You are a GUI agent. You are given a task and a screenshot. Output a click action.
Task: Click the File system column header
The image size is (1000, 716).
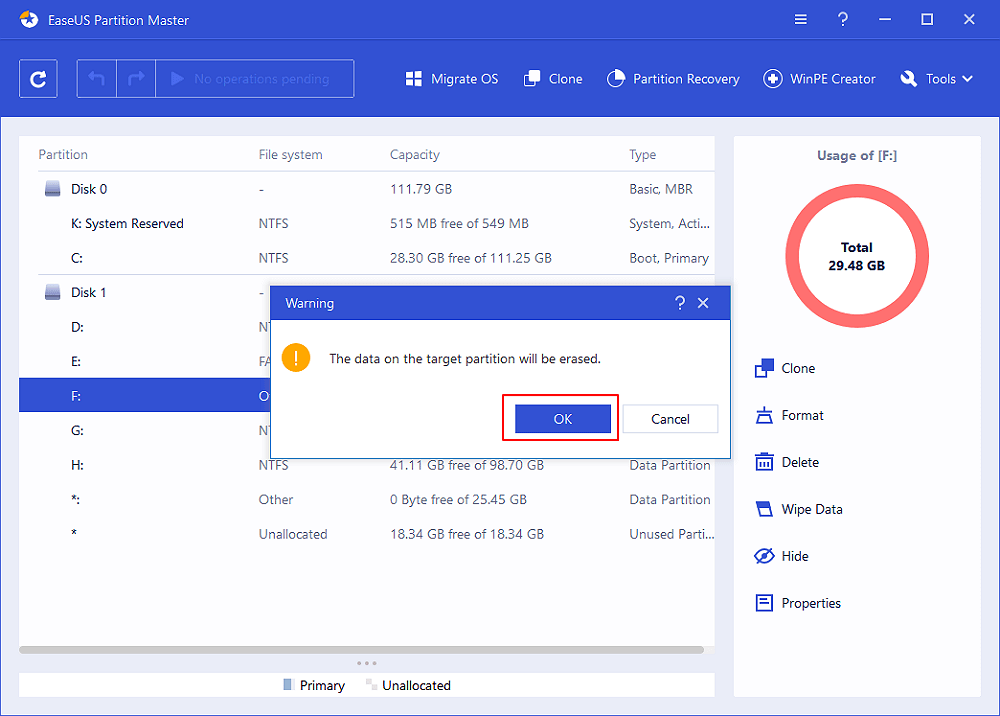pos(290,155)
